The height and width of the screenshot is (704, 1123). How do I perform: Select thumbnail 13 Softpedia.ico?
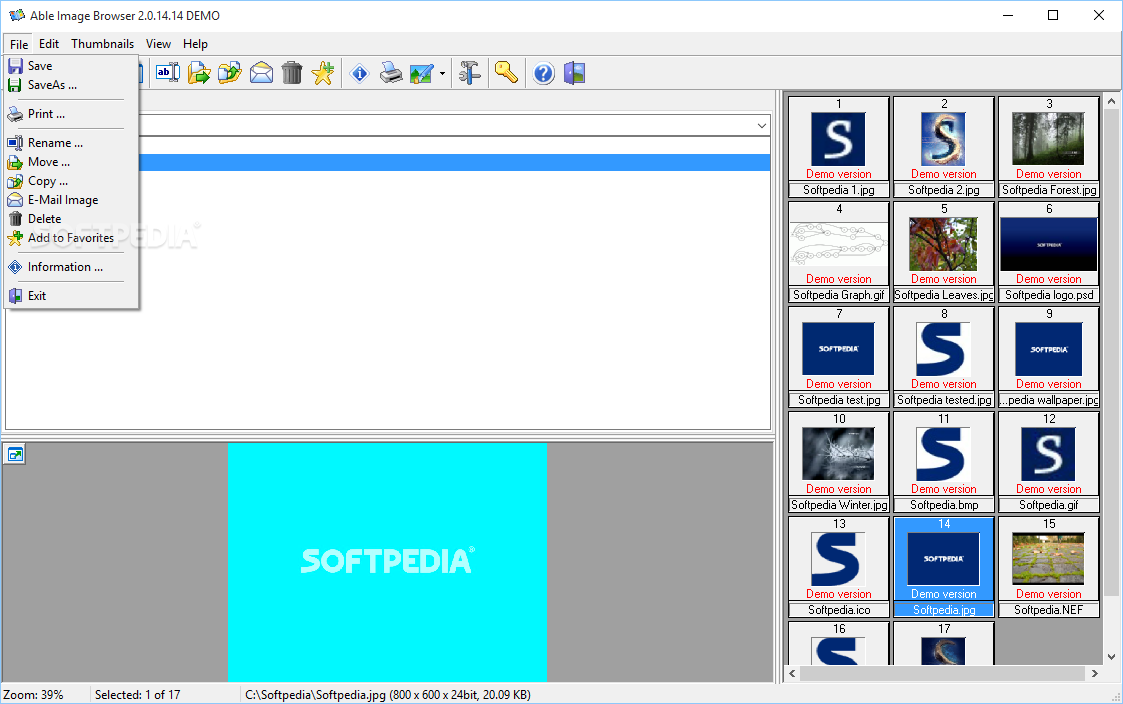point(839,567)
